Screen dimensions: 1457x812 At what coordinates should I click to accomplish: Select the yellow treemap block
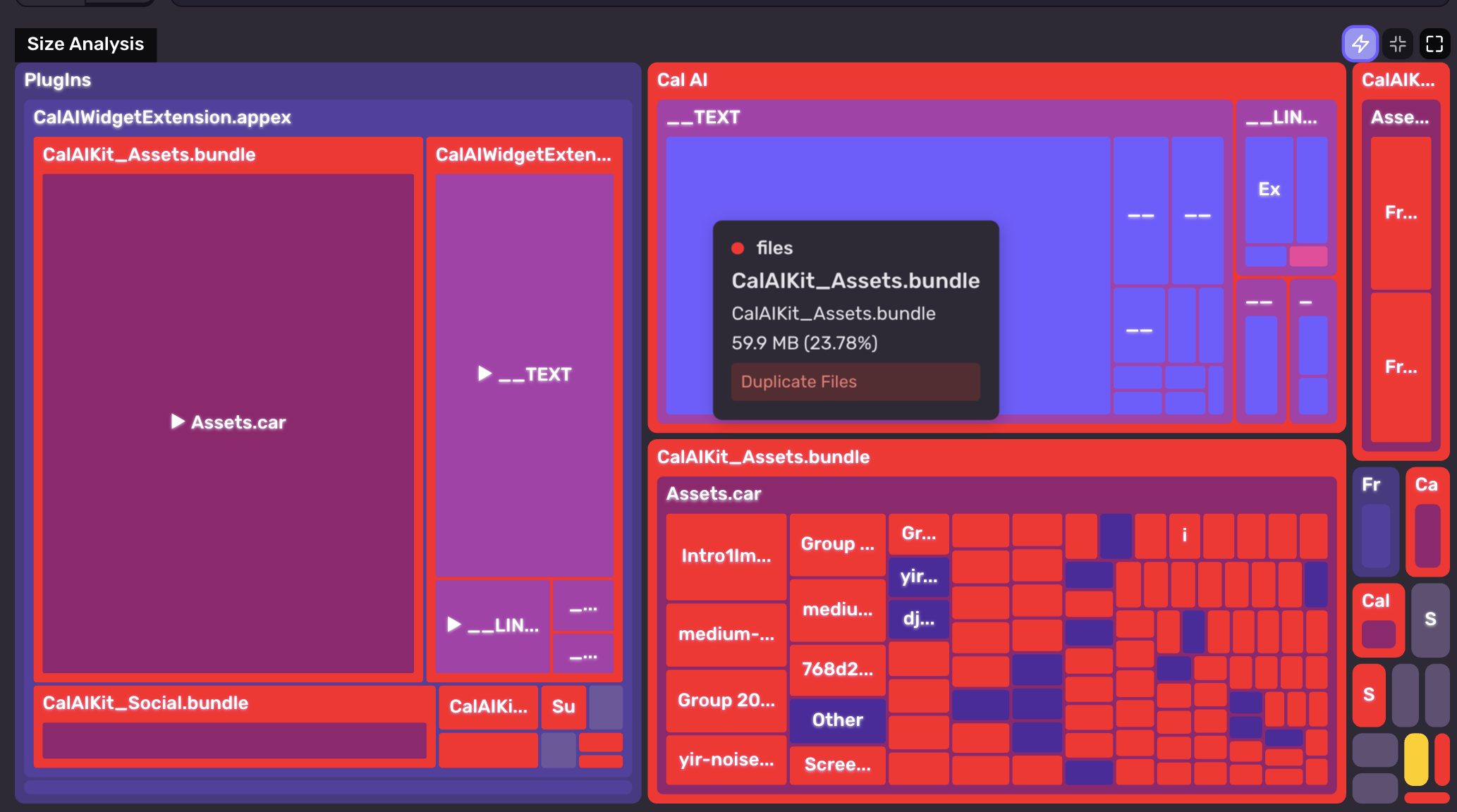click(1415, 759)
